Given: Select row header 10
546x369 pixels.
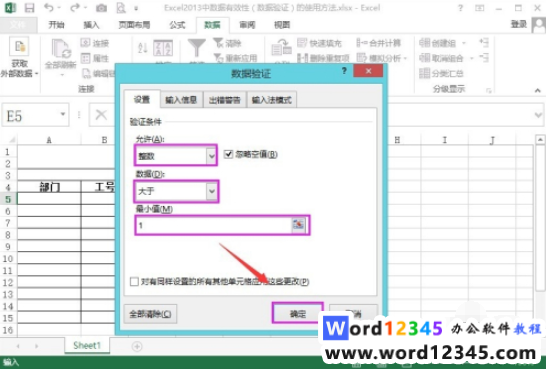Looking at the screenshot, I should pyautogui.click(x=8, y=258).
